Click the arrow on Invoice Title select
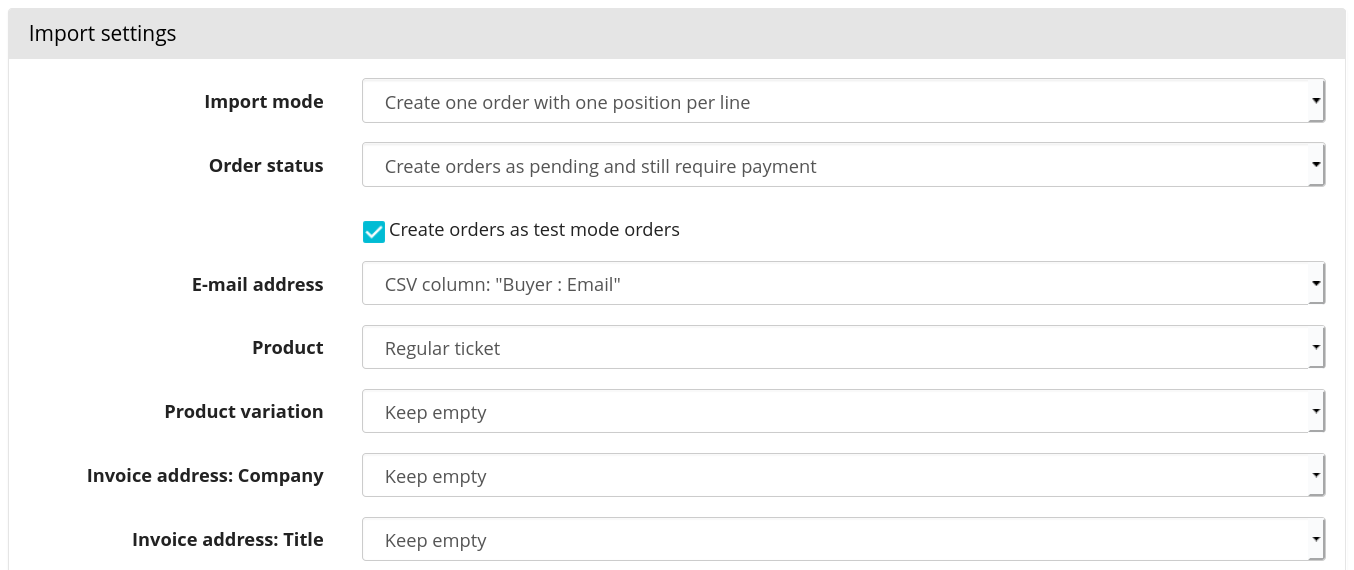Viewport: 1354px width, 570px height. (x=1316, y=540)
